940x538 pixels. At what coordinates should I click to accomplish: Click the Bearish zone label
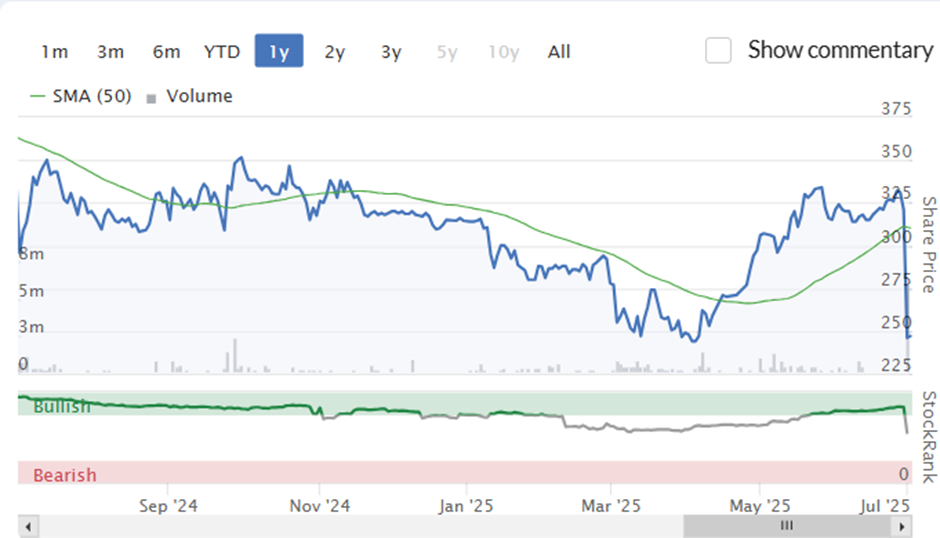point(65,475)
